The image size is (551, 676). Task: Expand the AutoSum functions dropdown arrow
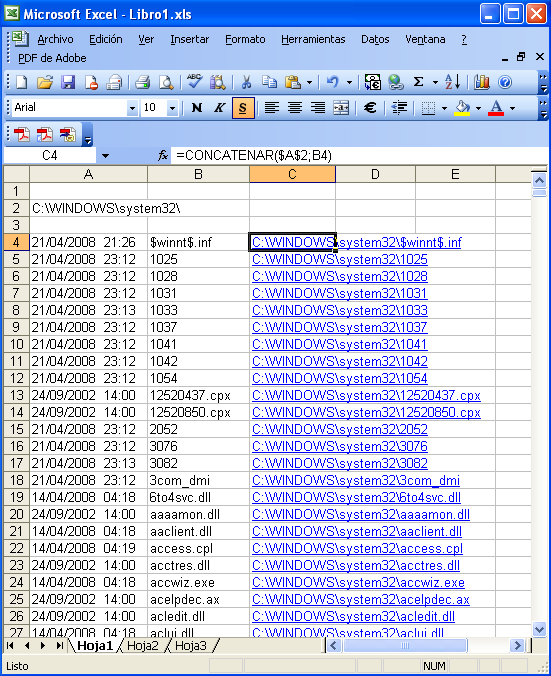pos(435,82)
